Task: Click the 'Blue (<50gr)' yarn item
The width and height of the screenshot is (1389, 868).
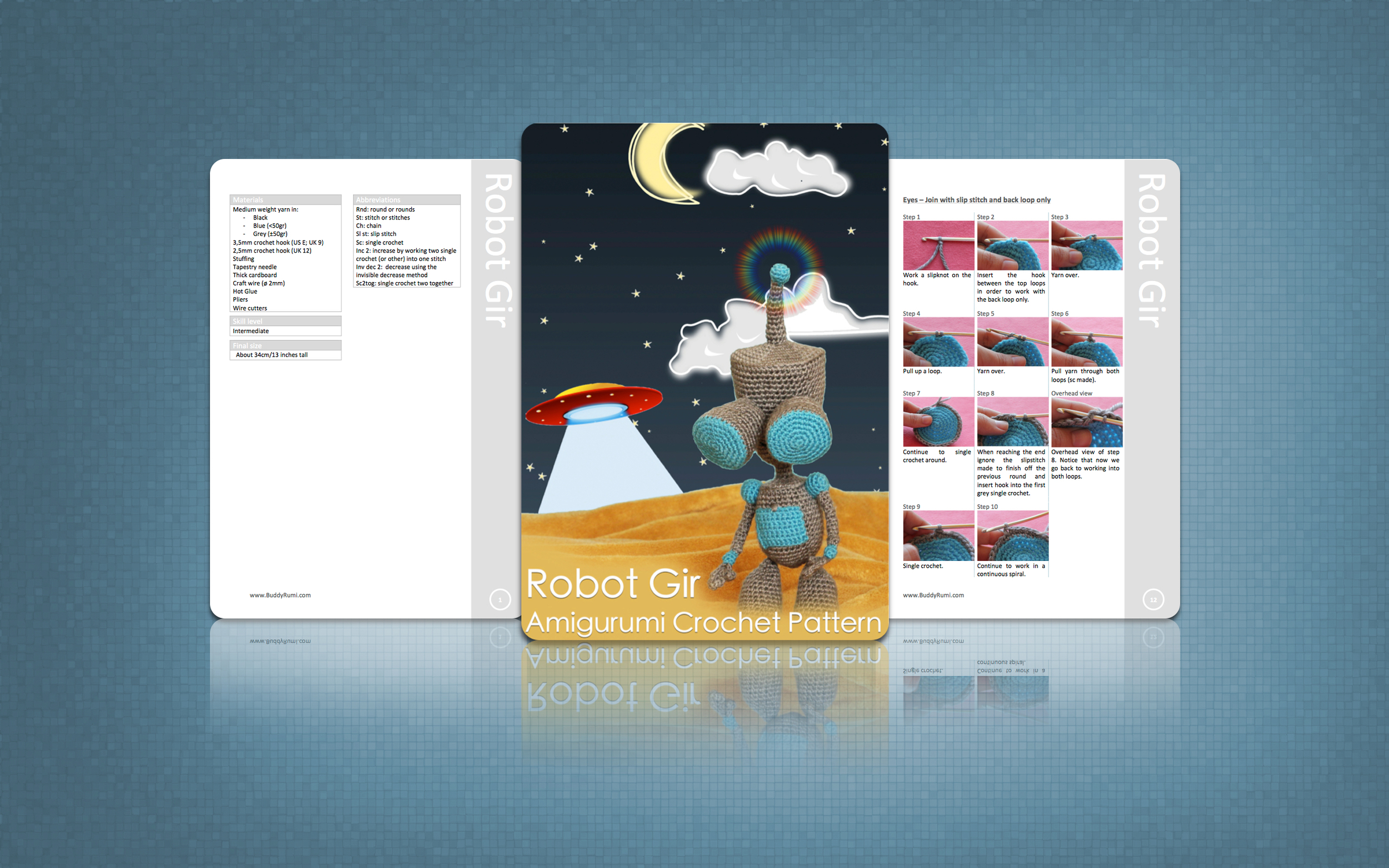Action: coord(270,225)
